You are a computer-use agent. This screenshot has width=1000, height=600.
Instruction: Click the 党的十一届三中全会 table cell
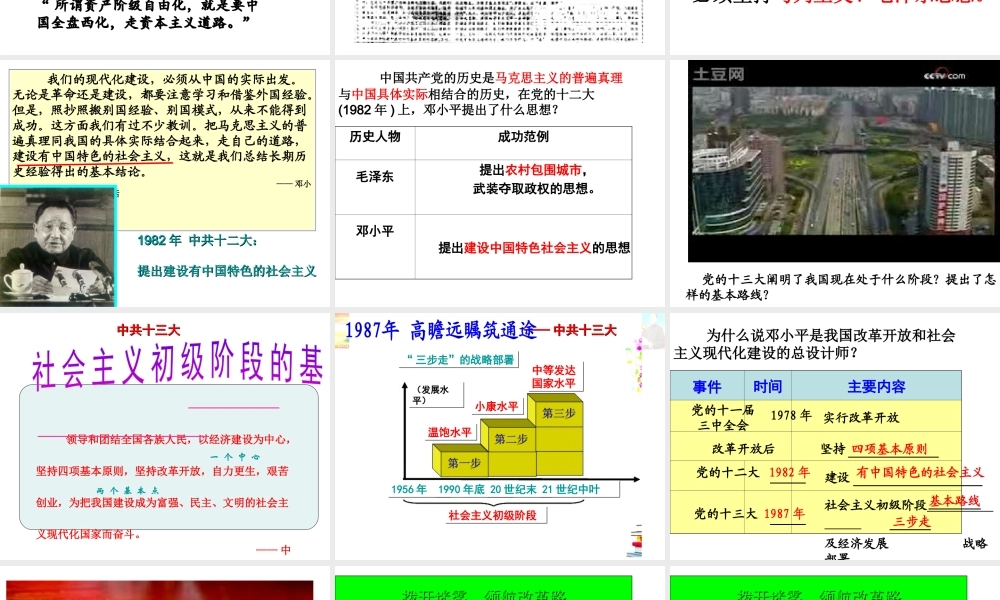723,418
